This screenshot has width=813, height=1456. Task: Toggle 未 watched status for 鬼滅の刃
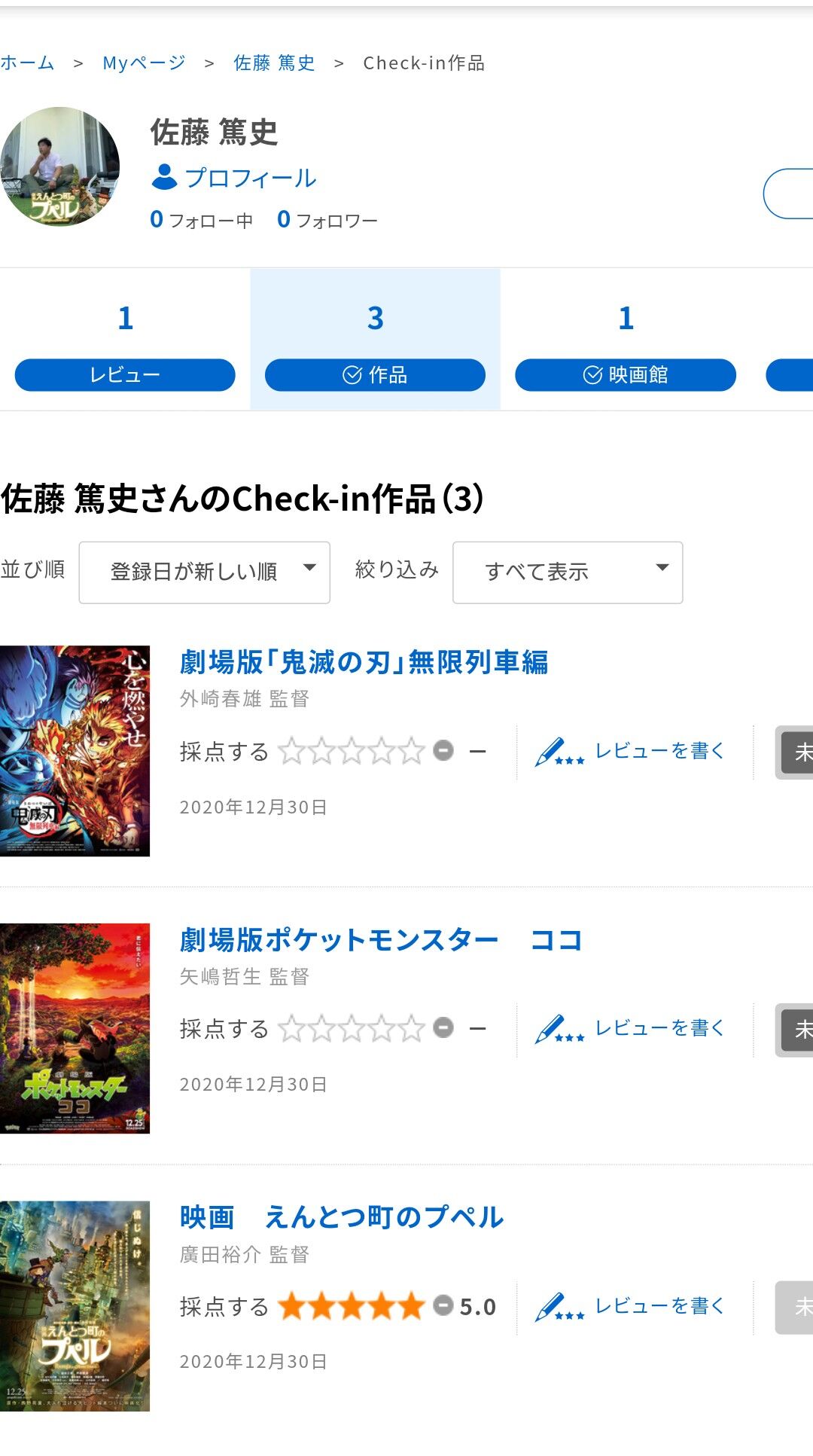click(794, 752)
